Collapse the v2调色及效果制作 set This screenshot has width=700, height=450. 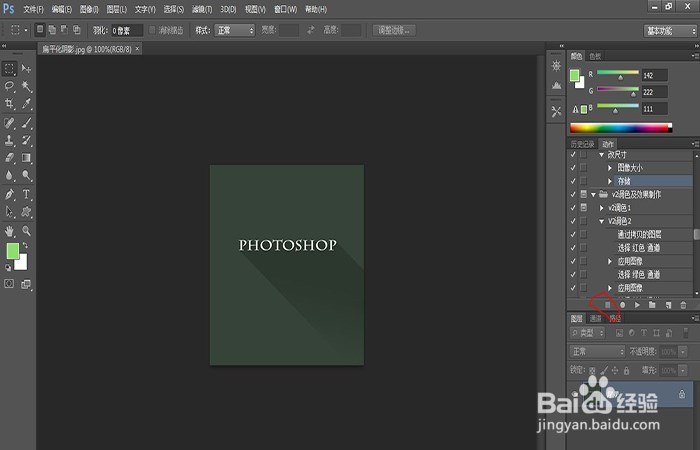coord(593,195)
